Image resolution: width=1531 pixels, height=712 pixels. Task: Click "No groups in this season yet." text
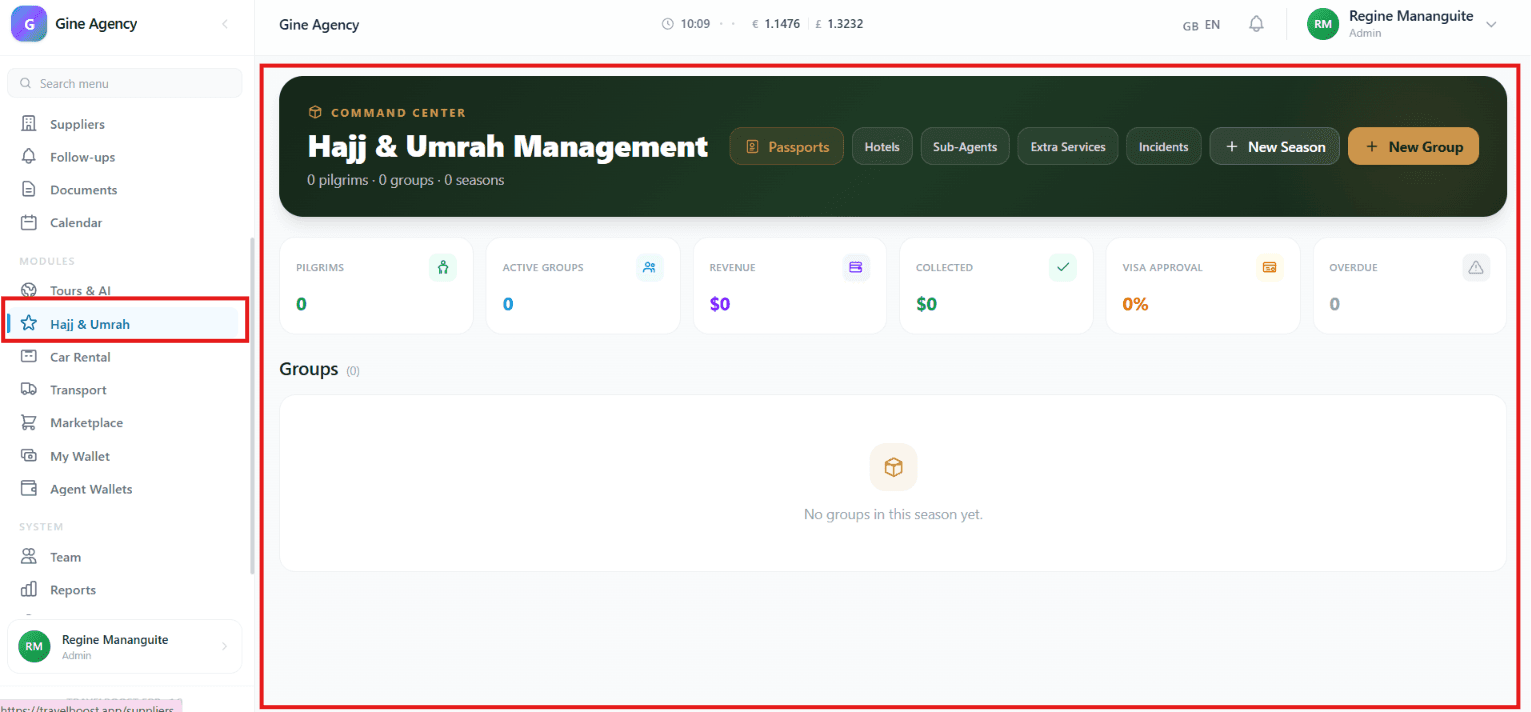(x=893, y=514)
